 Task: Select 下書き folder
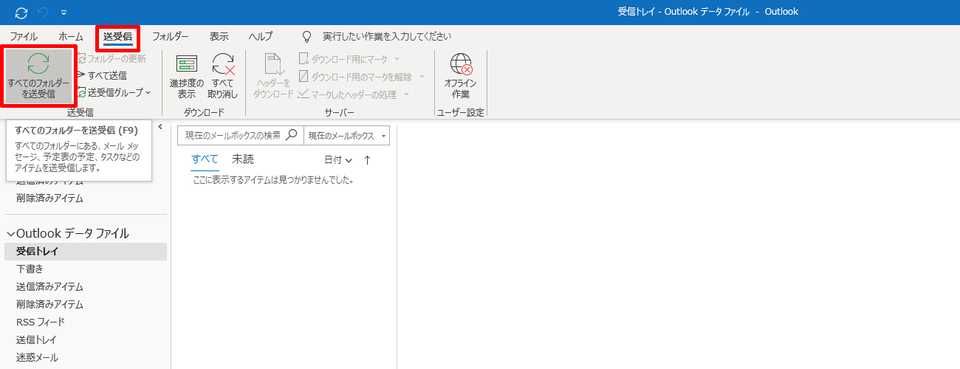(29, 269)
